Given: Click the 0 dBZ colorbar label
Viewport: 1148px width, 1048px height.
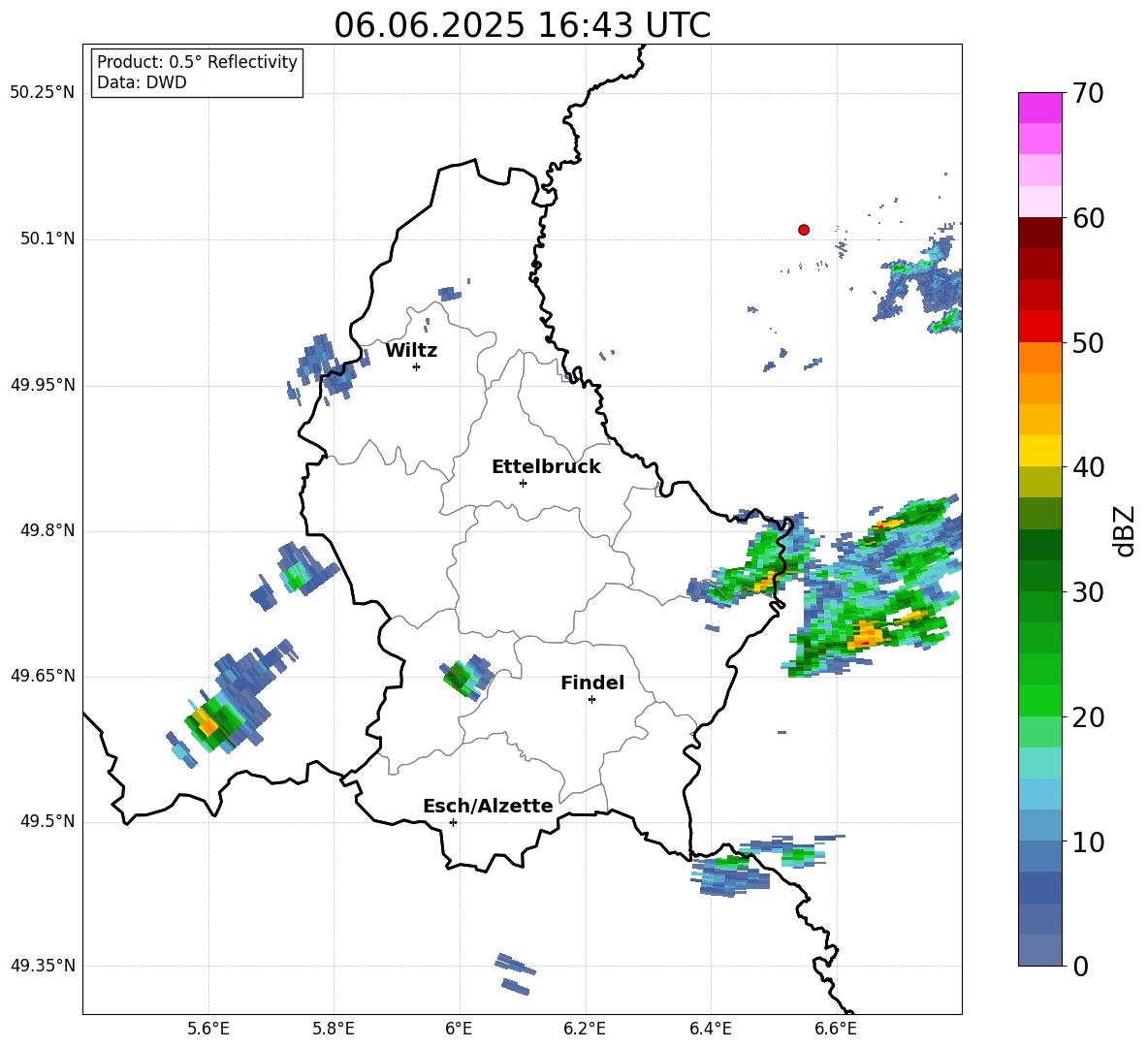Looking at the screenshot, I should (1079, 966).
